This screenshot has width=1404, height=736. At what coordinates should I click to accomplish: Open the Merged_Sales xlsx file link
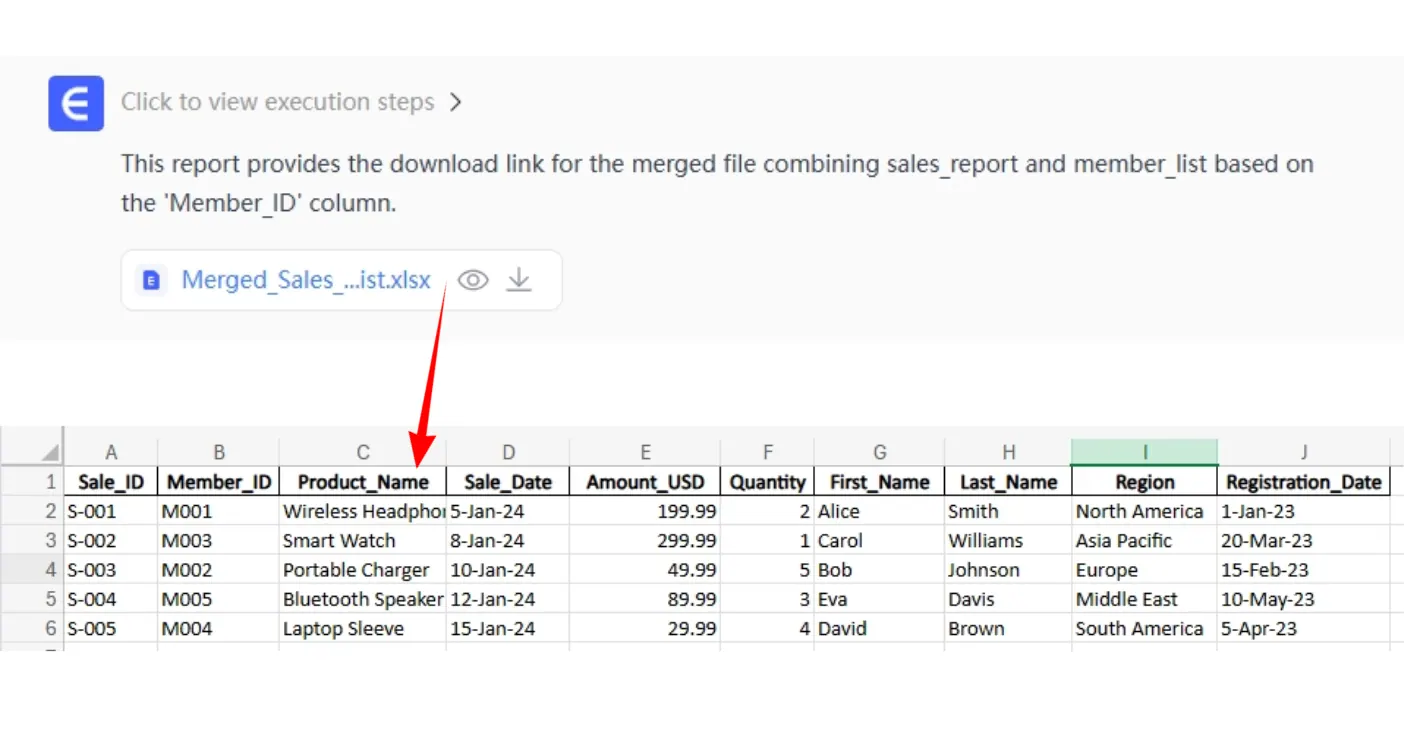(x=305, y=280)
